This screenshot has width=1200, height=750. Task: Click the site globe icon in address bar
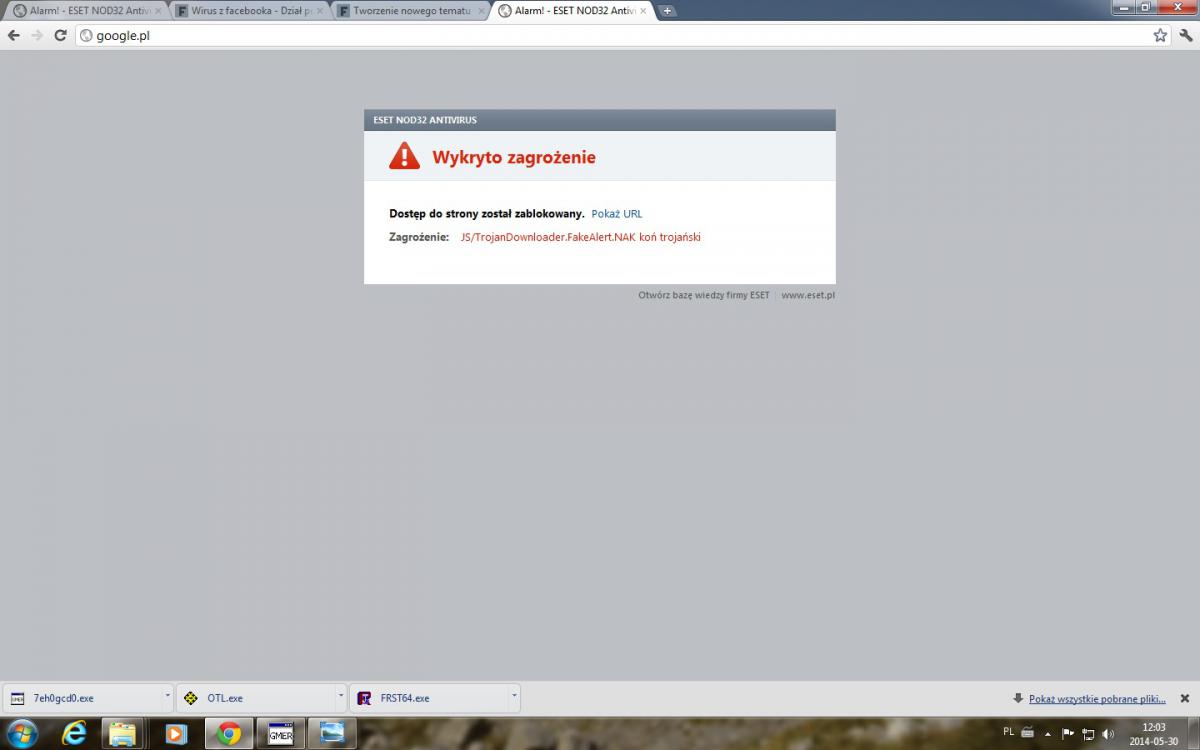pos(86,35)
